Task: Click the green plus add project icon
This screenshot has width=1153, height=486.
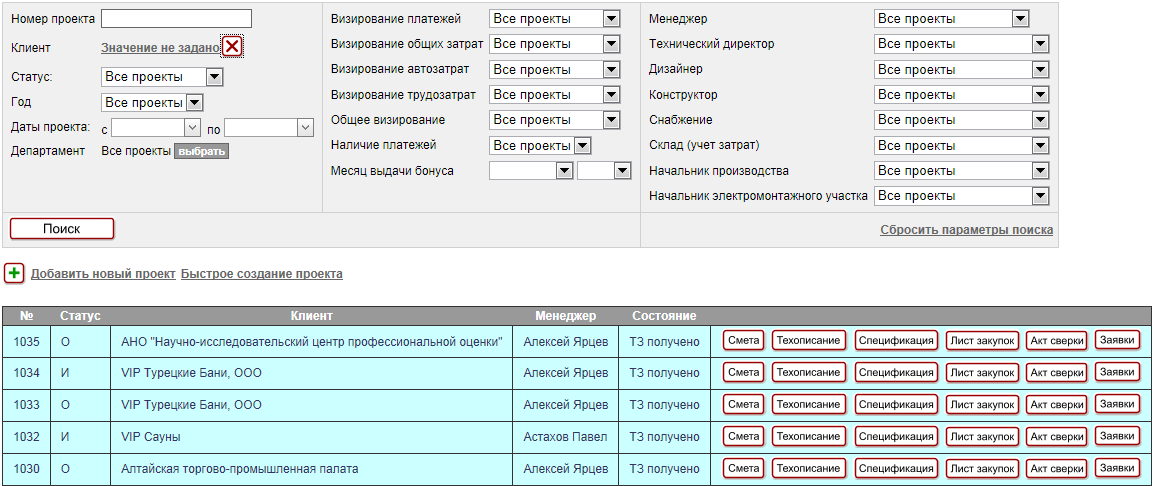Action: pos(14,273)
